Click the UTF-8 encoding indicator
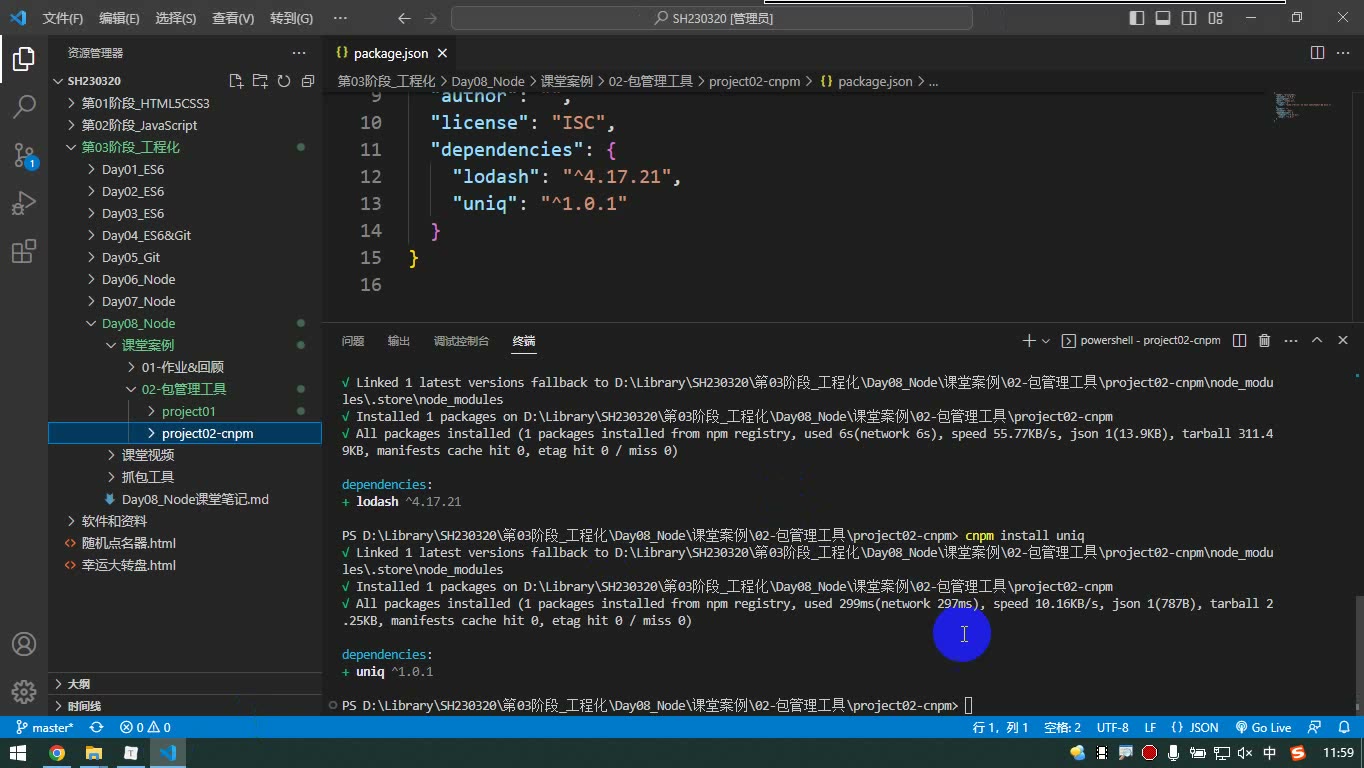Image resolution: width=1364 pixels, height=768 pixels. tap(1112, 727)
